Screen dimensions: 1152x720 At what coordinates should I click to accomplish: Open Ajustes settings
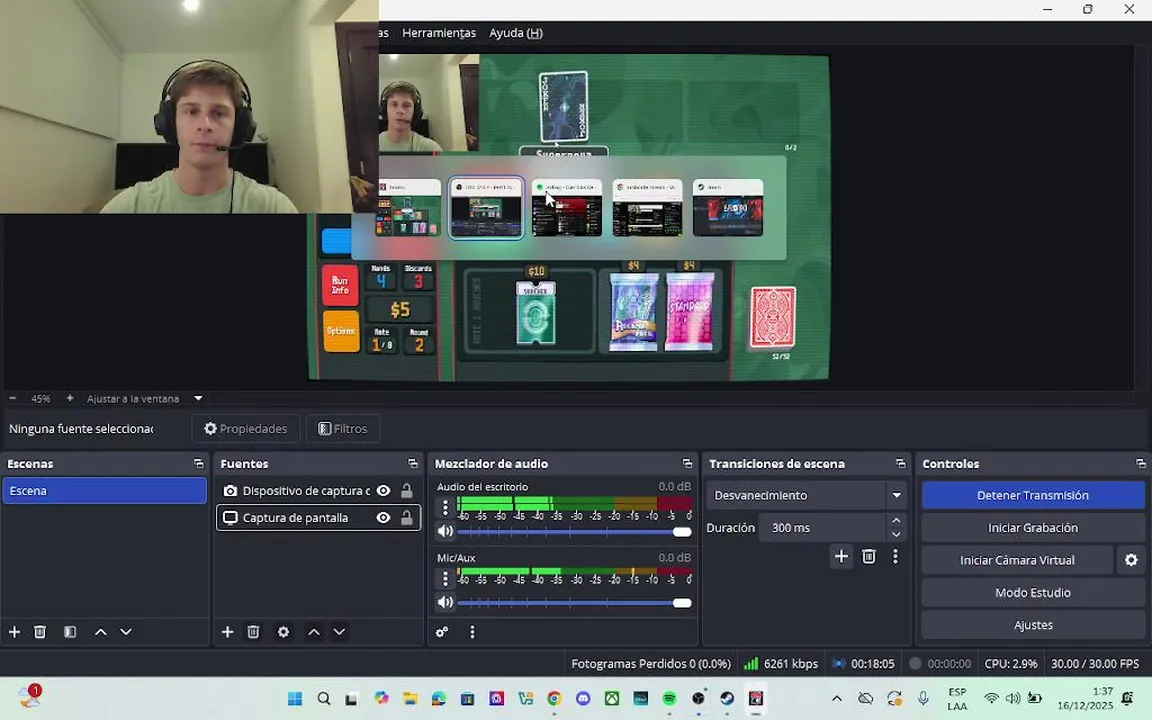(1033, 624)
